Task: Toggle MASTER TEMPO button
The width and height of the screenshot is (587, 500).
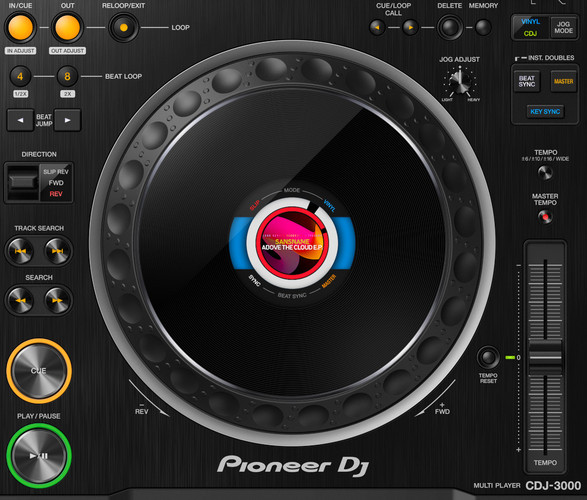Action: (x=545, y=217)
